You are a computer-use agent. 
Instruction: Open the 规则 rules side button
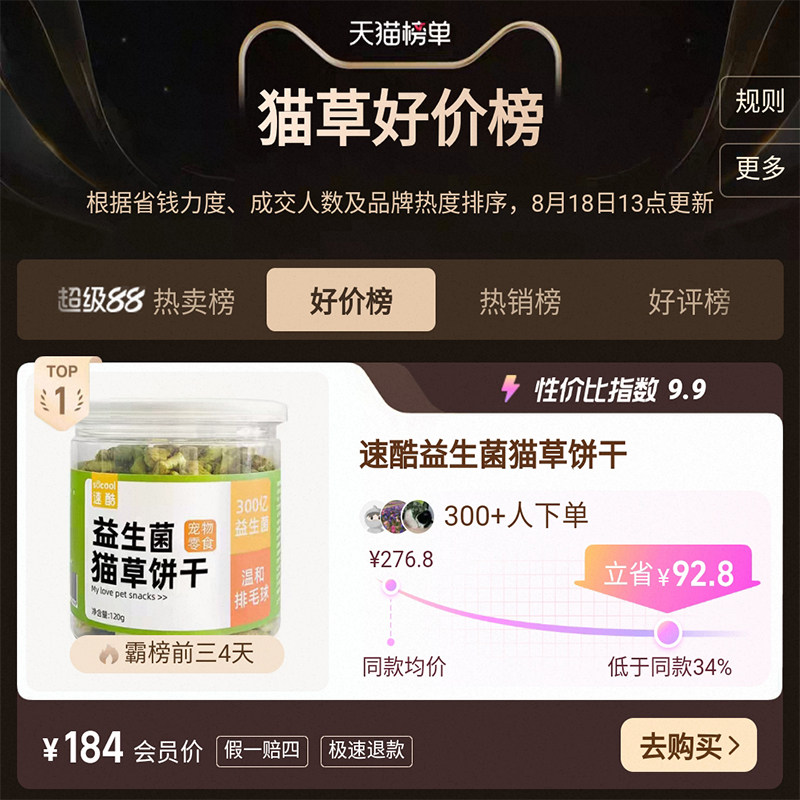pyautogui.click(x=759, y=102)
